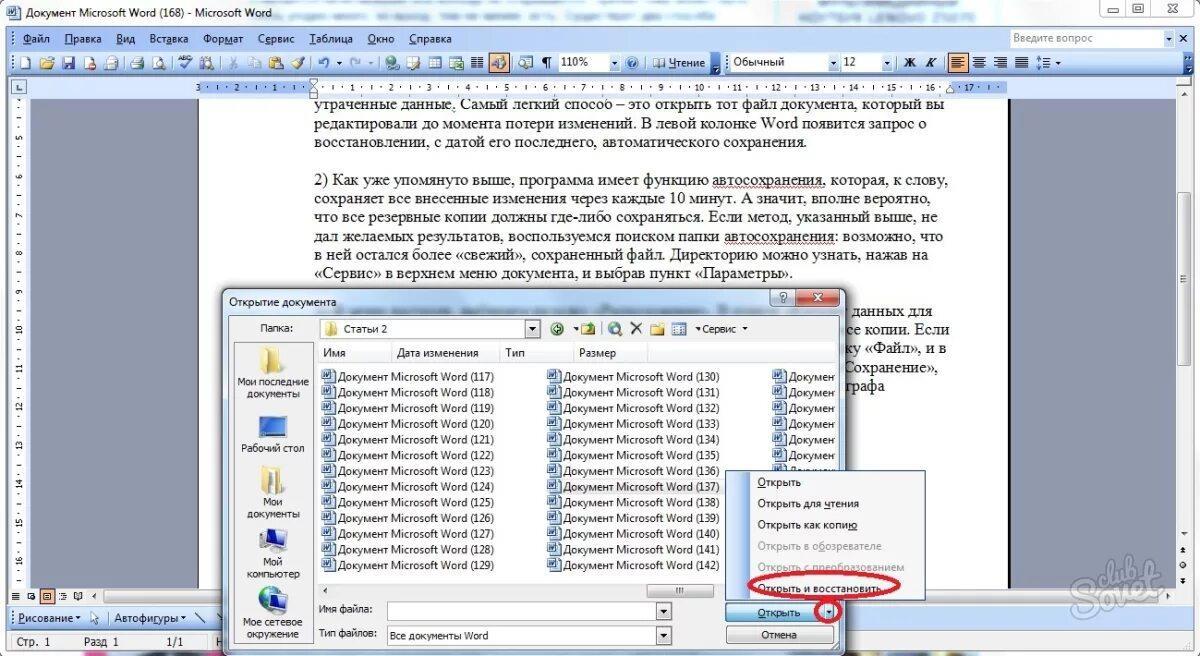Viewport: 1200px width, 656px height.
Task: Click the Отмена button
Action: tap(779, 635)
